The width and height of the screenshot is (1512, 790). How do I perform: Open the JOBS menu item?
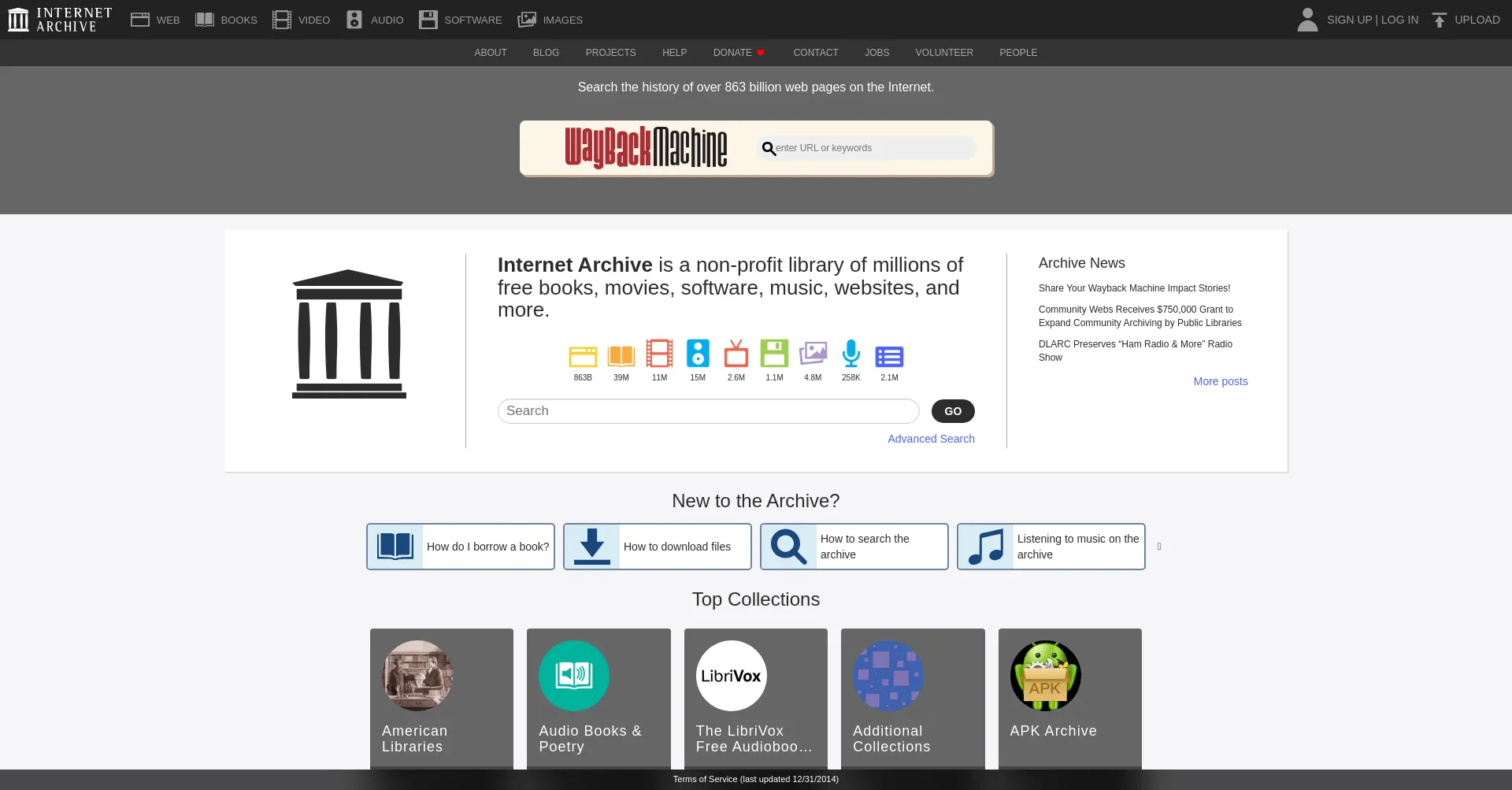[876, 53]
